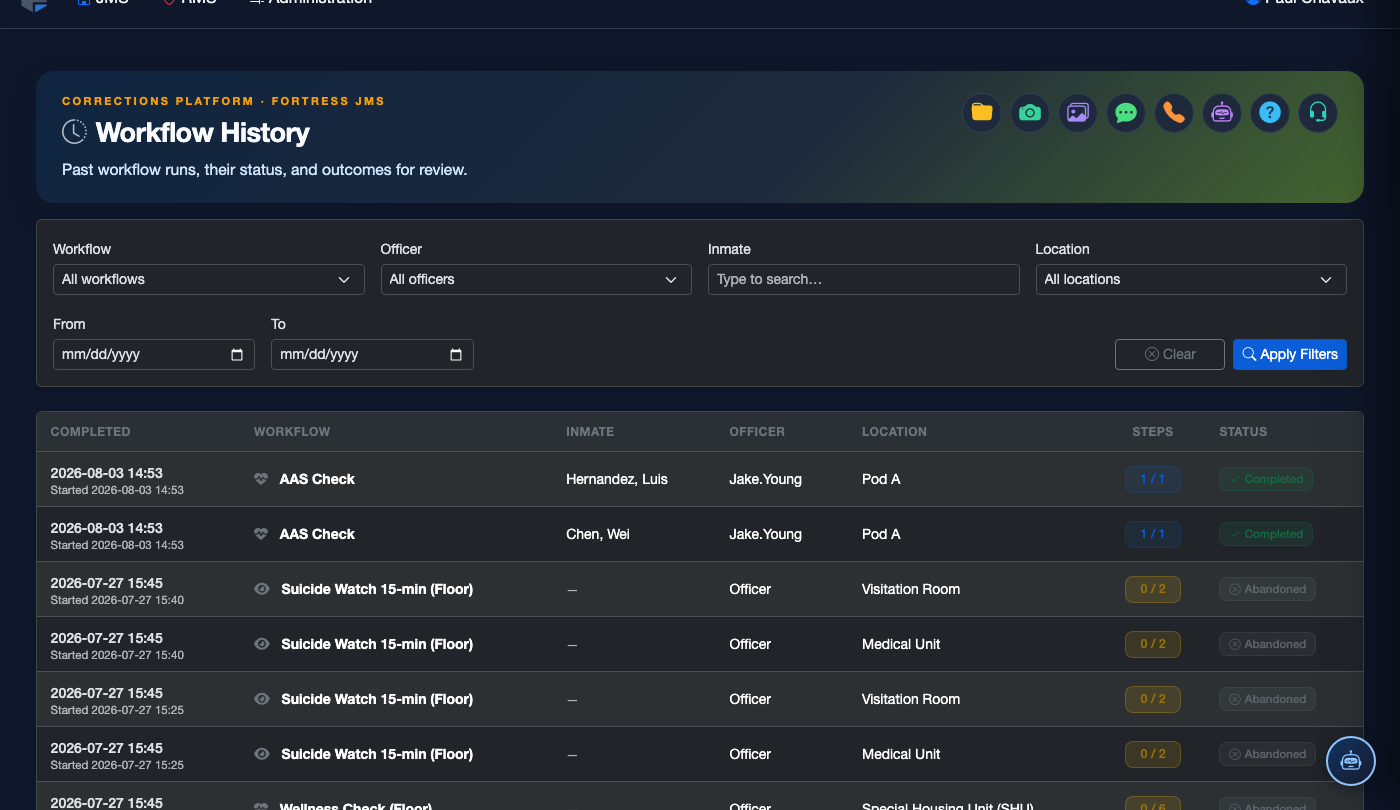Select the AAS Check row for Hernandez, Luis
The height and width of the screenshot is (810, 1400).
700,479
